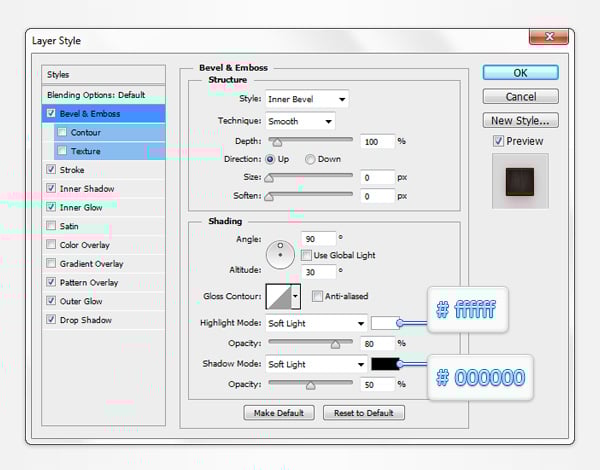Expand the Technique dropdown set to Smooth
600x470 pixels.
[299, 121]
